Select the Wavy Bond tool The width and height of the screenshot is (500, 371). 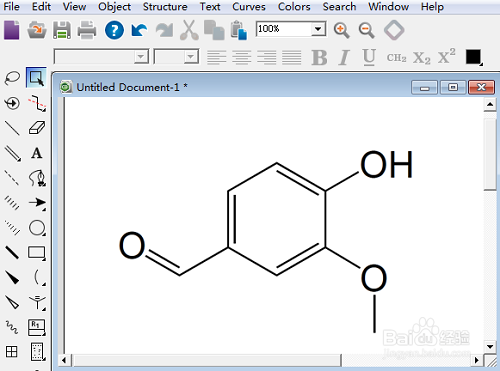click(x=12, y=327)
